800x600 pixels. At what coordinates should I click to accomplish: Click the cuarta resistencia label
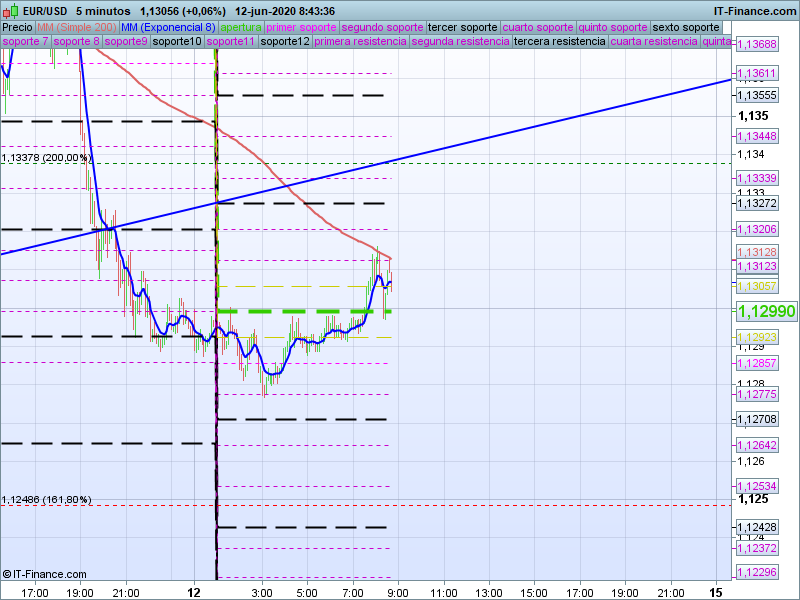pos(654,42)
